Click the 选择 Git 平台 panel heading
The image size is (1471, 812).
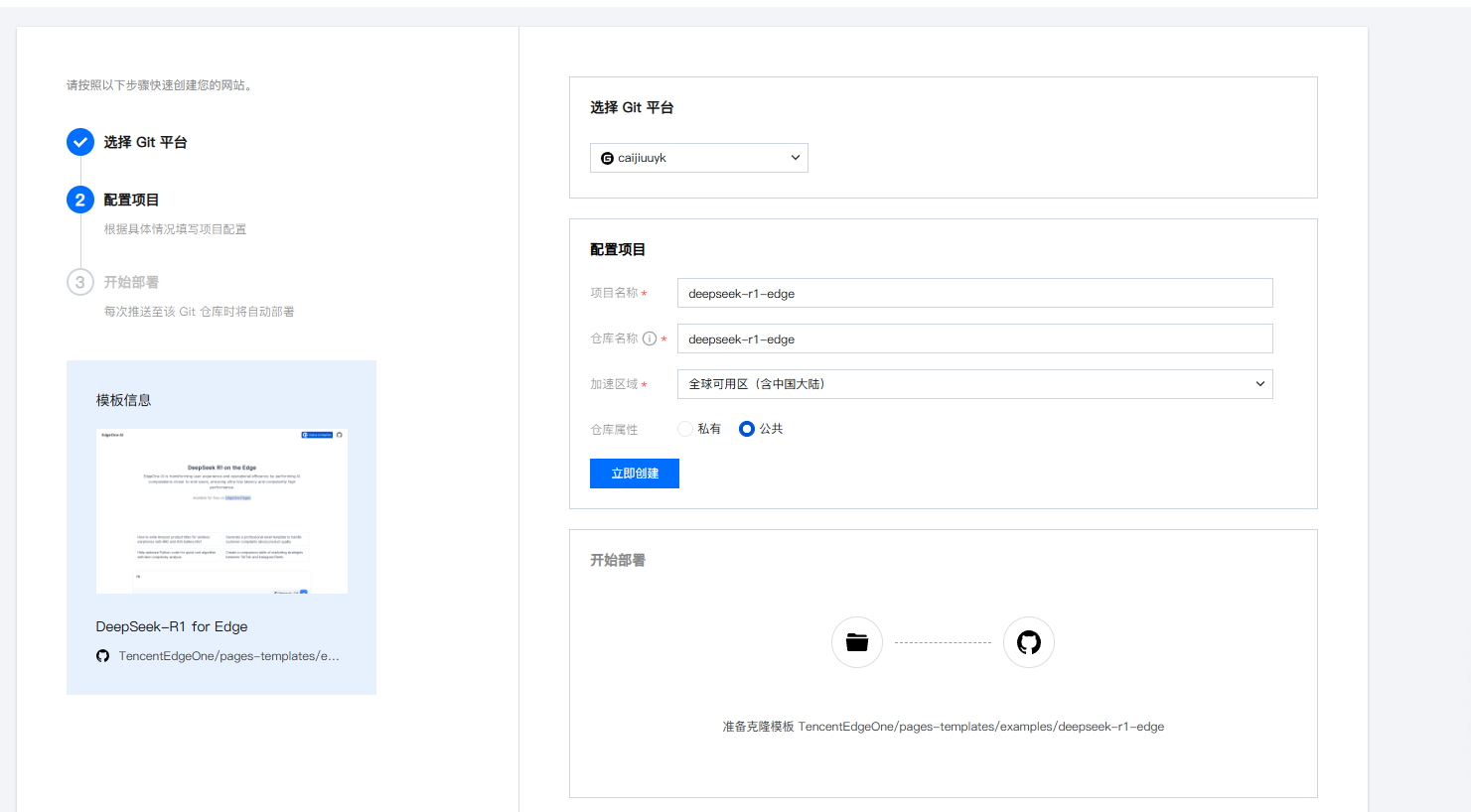(632, 107)
